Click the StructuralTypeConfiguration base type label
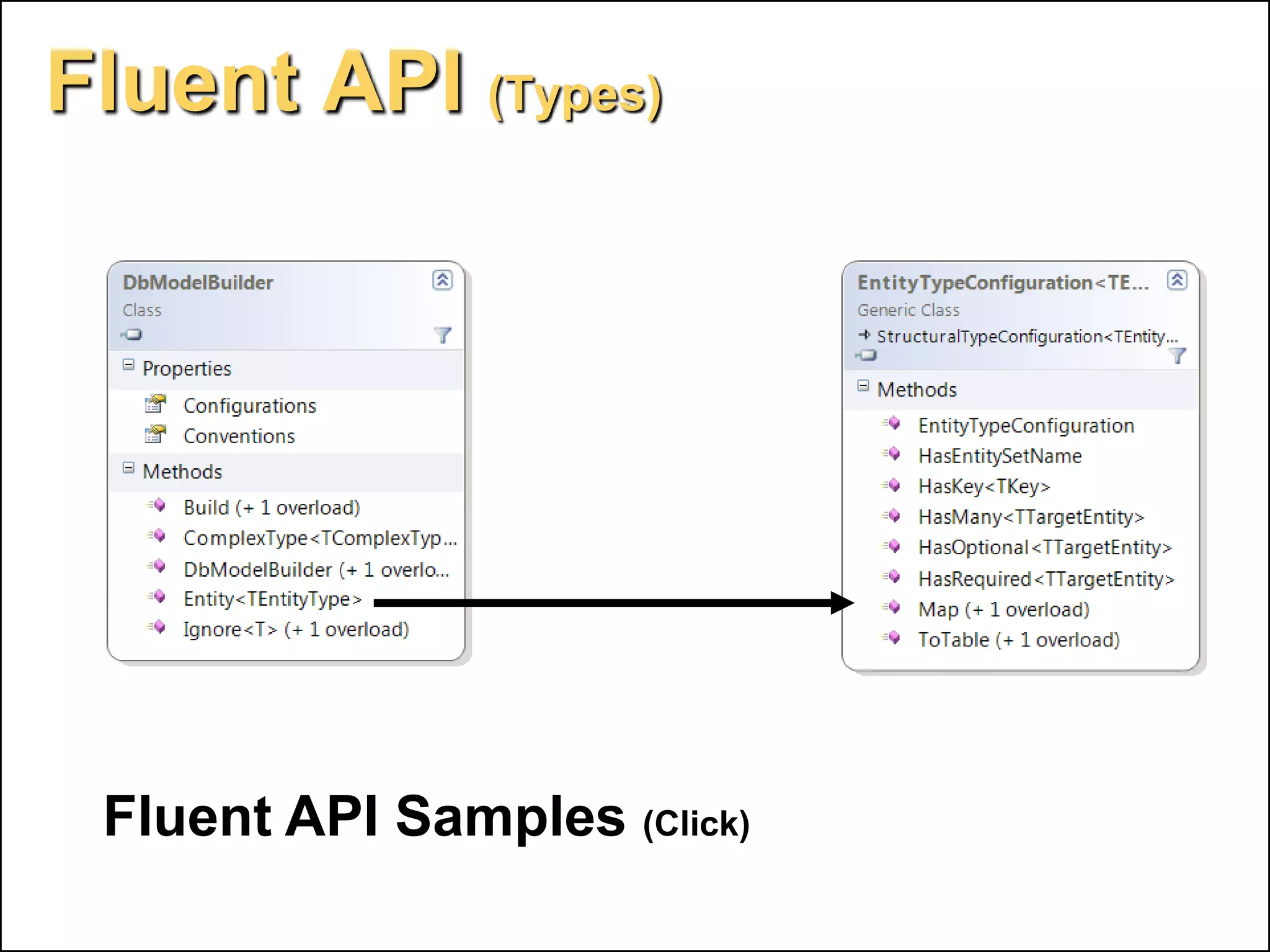Screen dimensions: 1270x952 point(1026,337)
